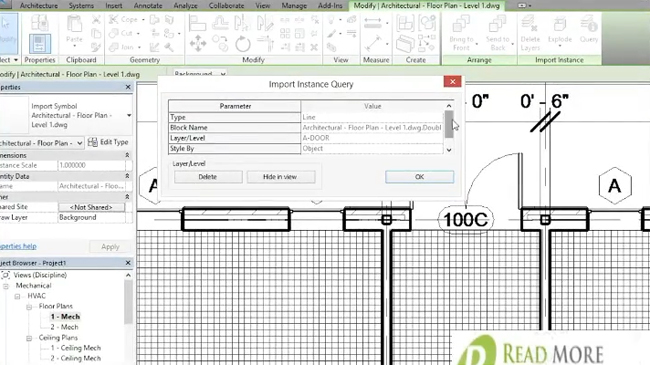This screenshot has width=650, height=365.
Task: Open the Cut geometry dropdown arrow
Action: point(138,34)
